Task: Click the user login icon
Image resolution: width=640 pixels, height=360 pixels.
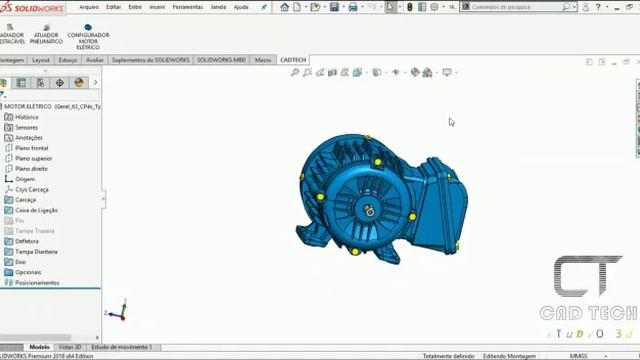Action: [586, 7]
